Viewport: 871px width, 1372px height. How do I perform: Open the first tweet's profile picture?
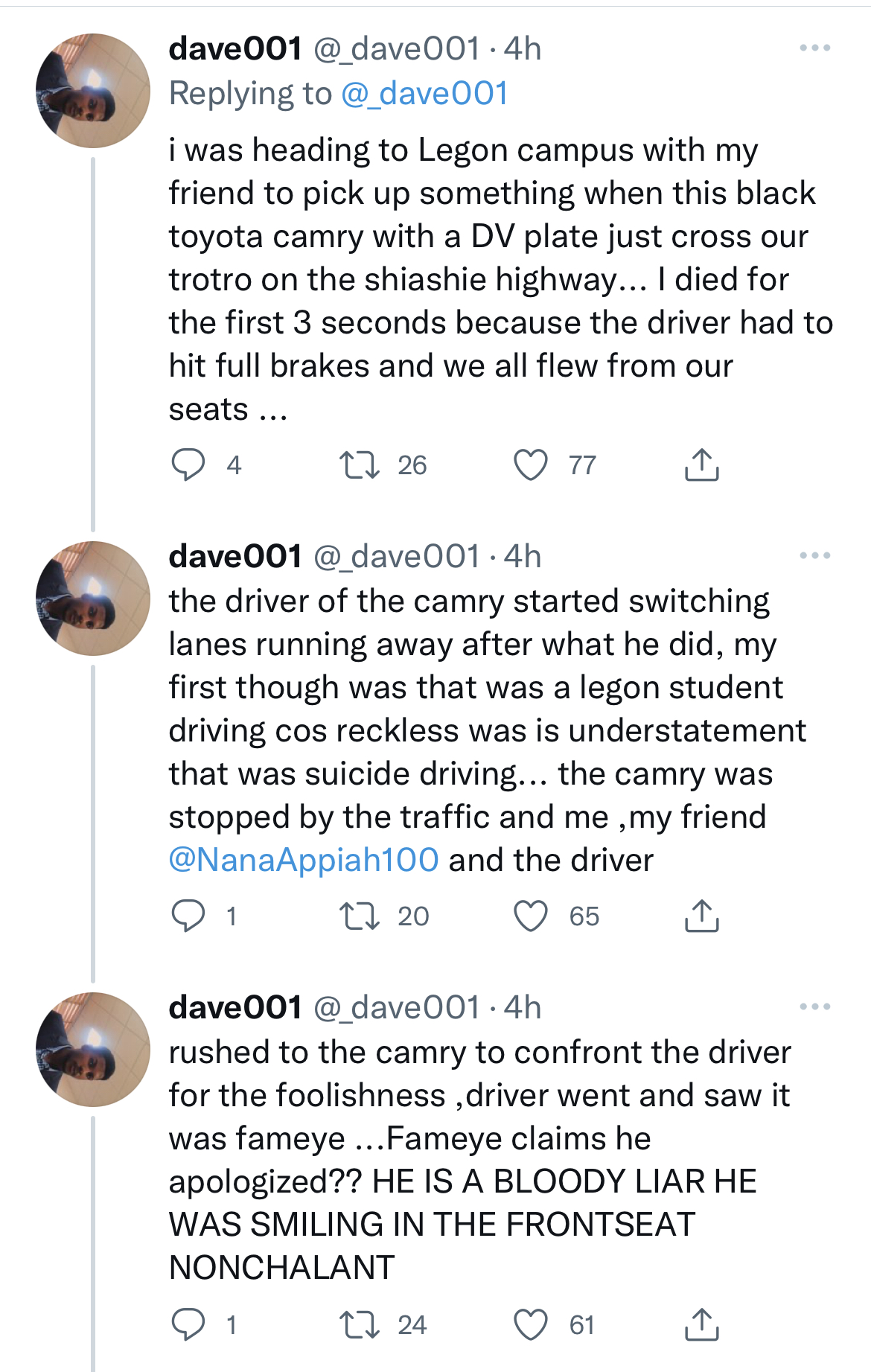pyautogui.click(x=93, y=91)
